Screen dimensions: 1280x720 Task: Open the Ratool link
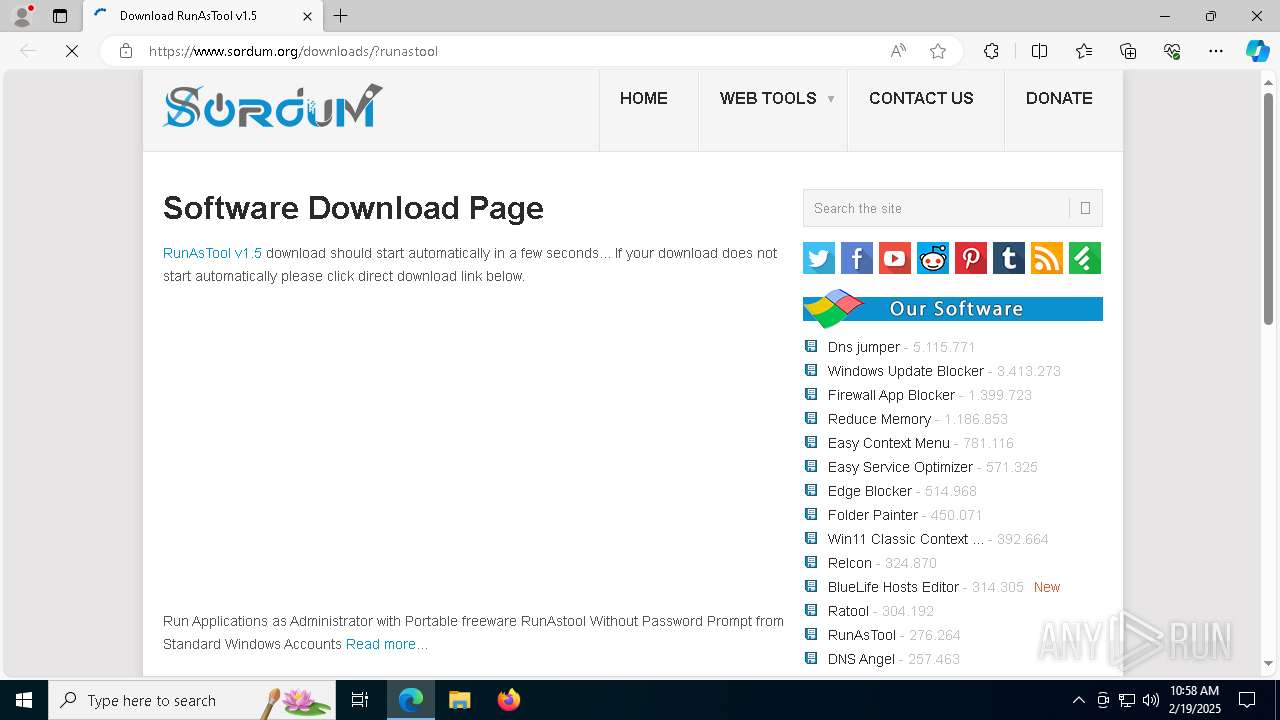point(848,611)
